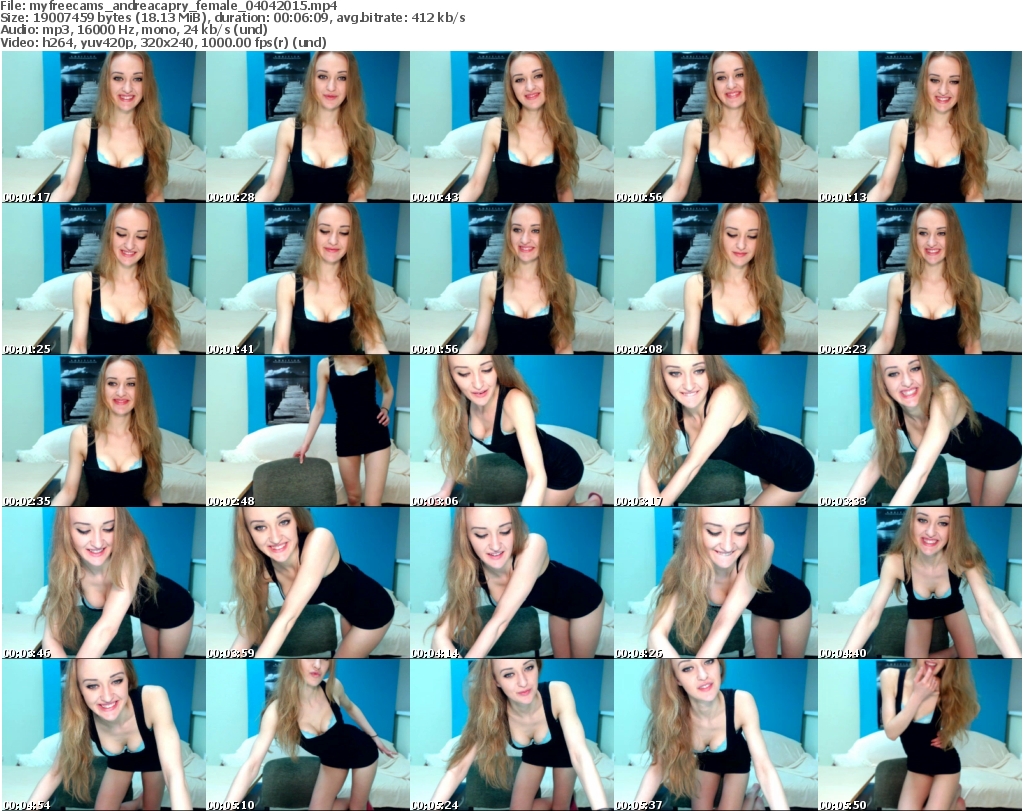Open the frame labeled 00:03:33
This screenshot has height=811, width=1024.
tap(919, 431)
